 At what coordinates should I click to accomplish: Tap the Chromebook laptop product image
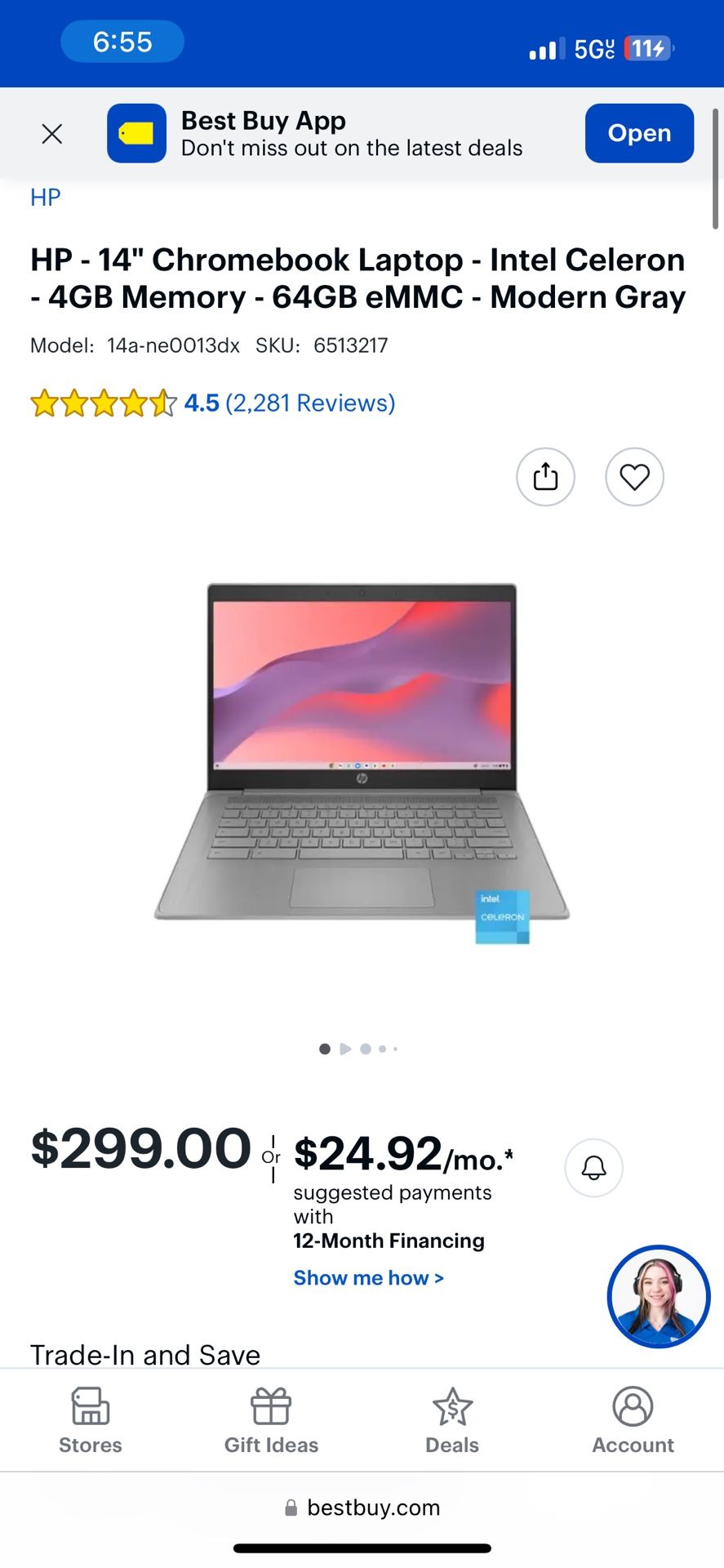(x=362, y=763)
